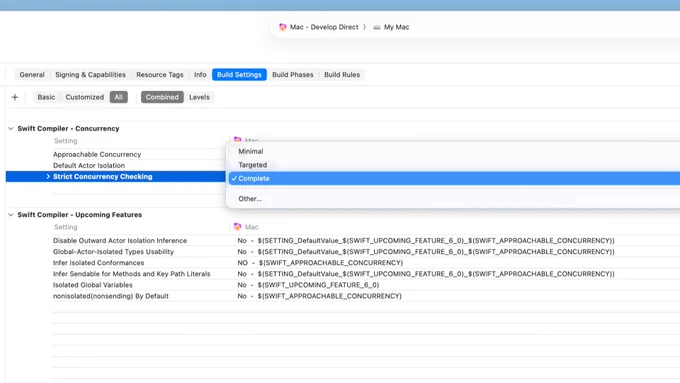Select the checked Complete option
The image size is (680, 383).
(453, 178)
